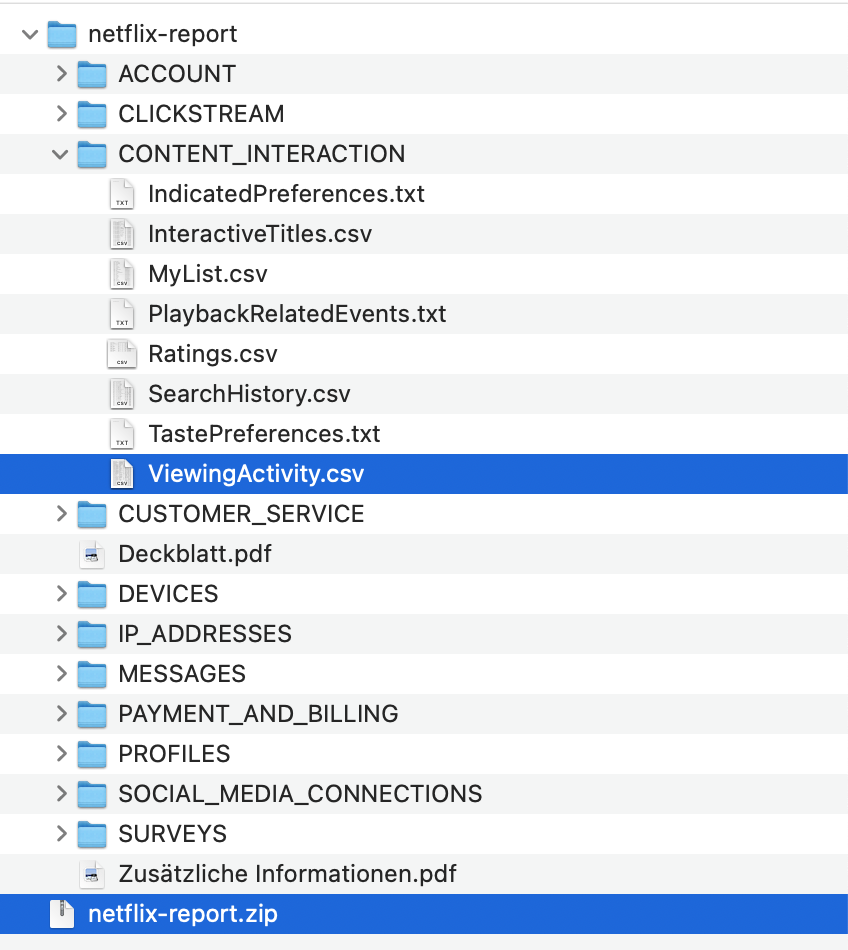
Task: Collapse the netflix-report root folder
Action: (29, 33)
